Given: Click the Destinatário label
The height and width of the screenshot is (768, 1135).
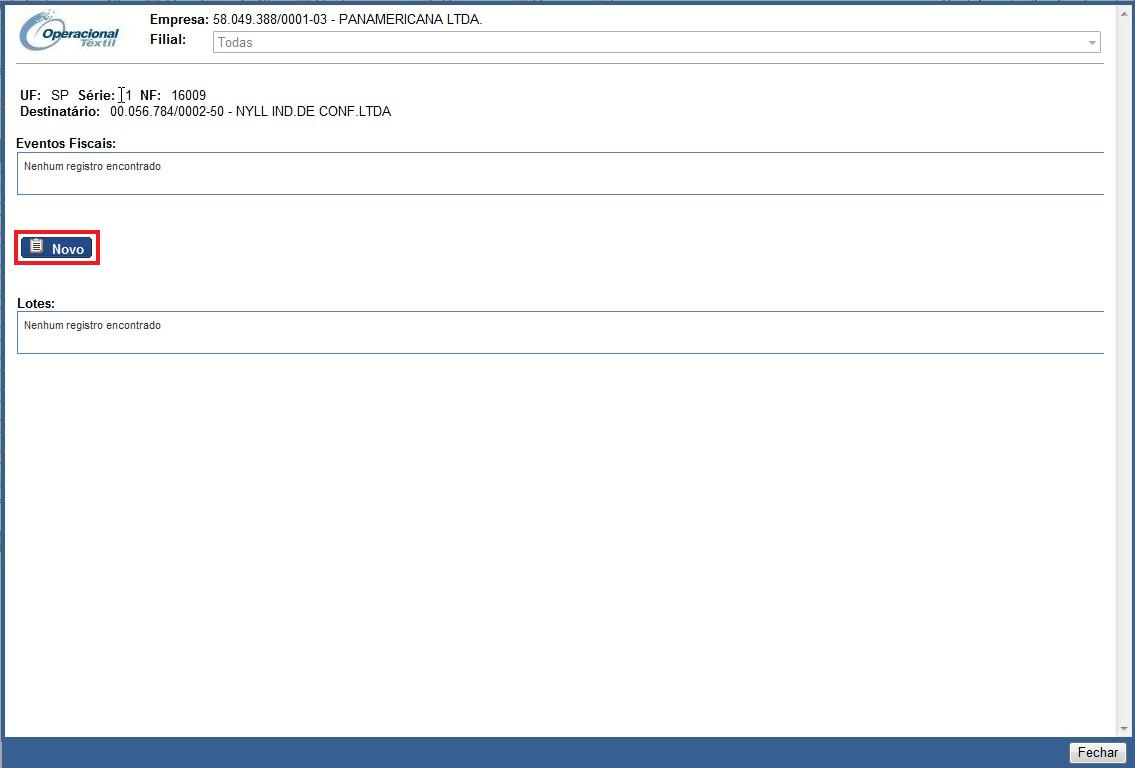Looking at the screenshot, I should point(60,111).
